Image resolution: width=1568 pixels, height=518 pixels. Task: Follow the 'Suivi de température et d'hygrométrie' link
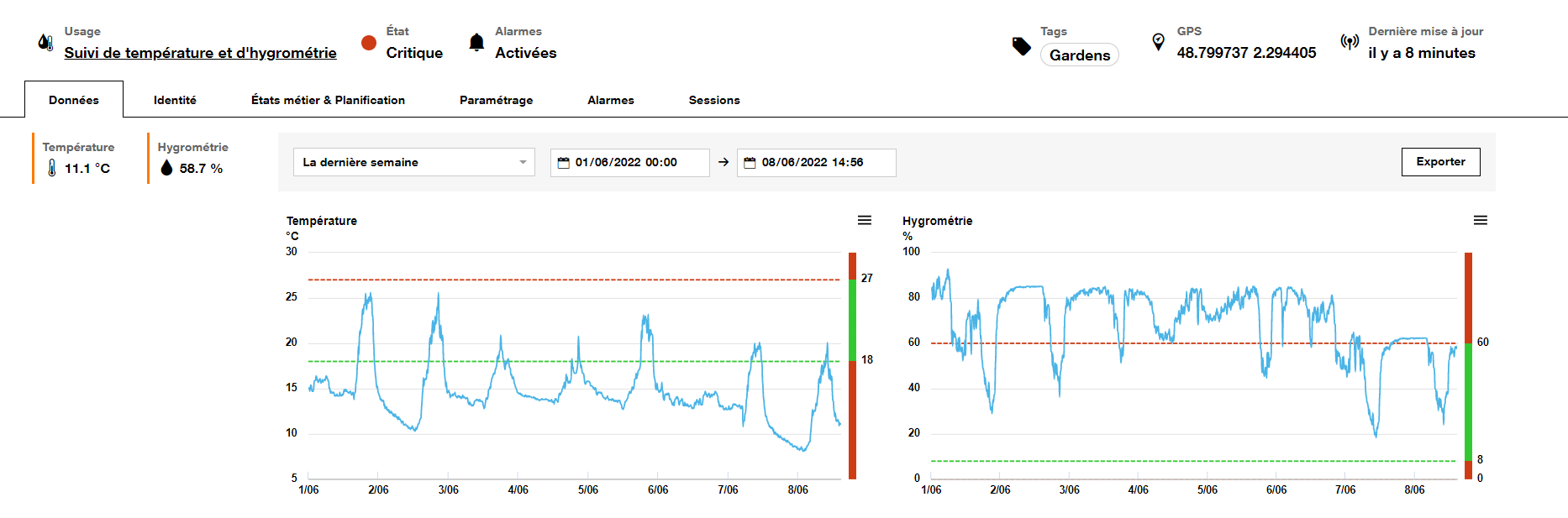click(200, 53)
